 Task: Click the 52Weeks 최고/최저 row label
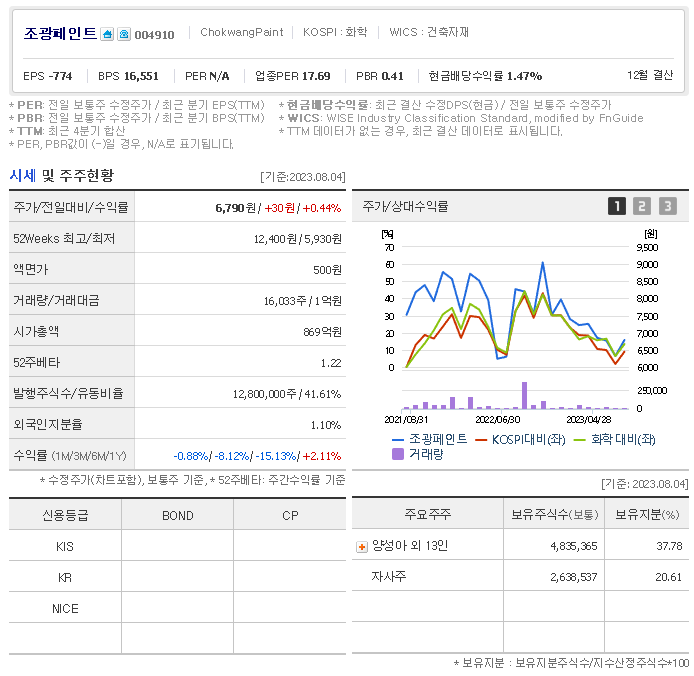pyautogui.click(x=64, y=239)
